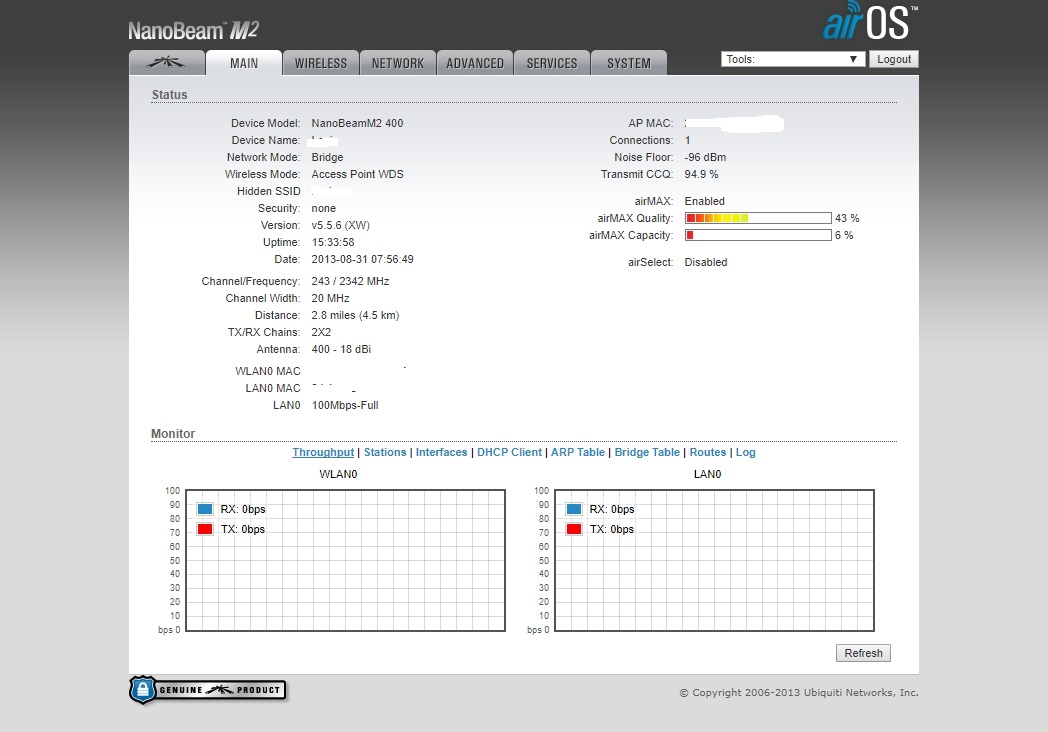The height and width of the screenshot is (732, 1048).
Task: Switch to the MAIN tab
Action: tap(244, 63)
